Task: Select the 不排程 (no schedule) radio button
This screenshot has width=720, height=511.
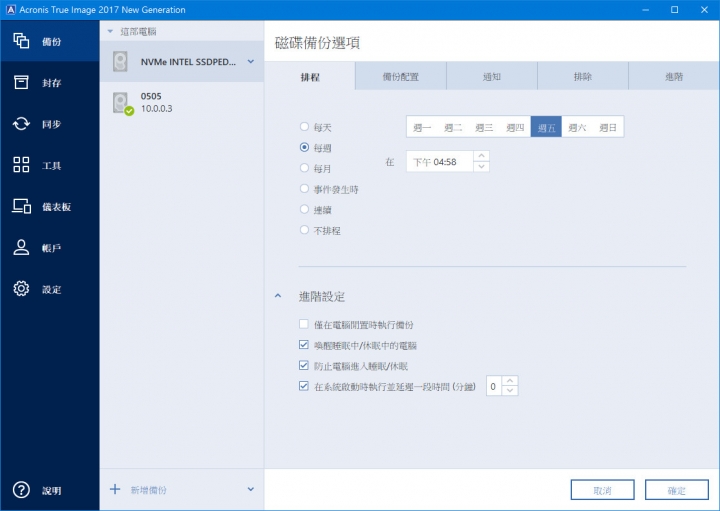Action: (304, 230)
